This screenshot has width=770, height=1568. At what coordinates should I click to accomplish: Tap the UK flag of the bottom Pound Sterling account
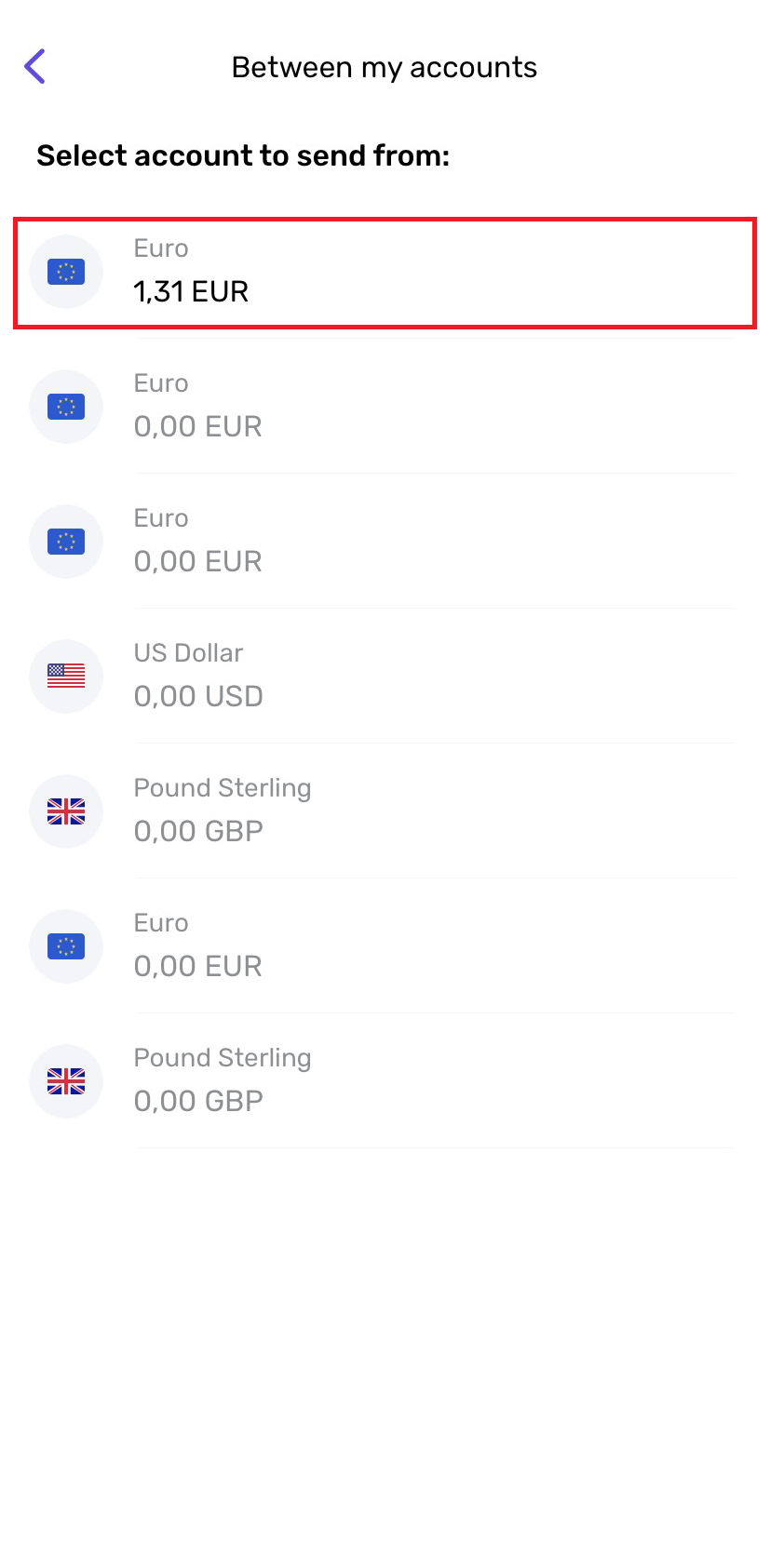click(x=66, y=1081)
